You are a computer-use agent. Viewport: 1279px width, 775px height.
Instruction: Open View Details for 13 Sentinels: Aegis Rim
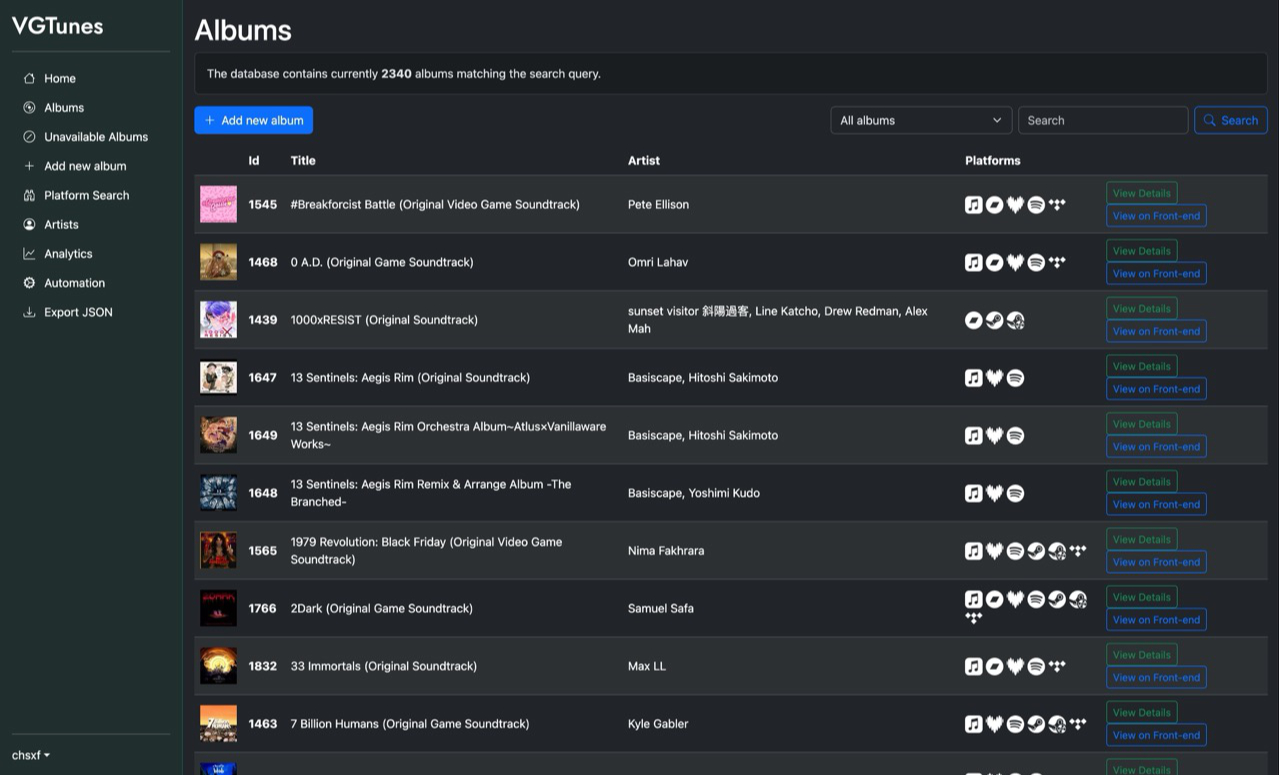coord(1141,366)
